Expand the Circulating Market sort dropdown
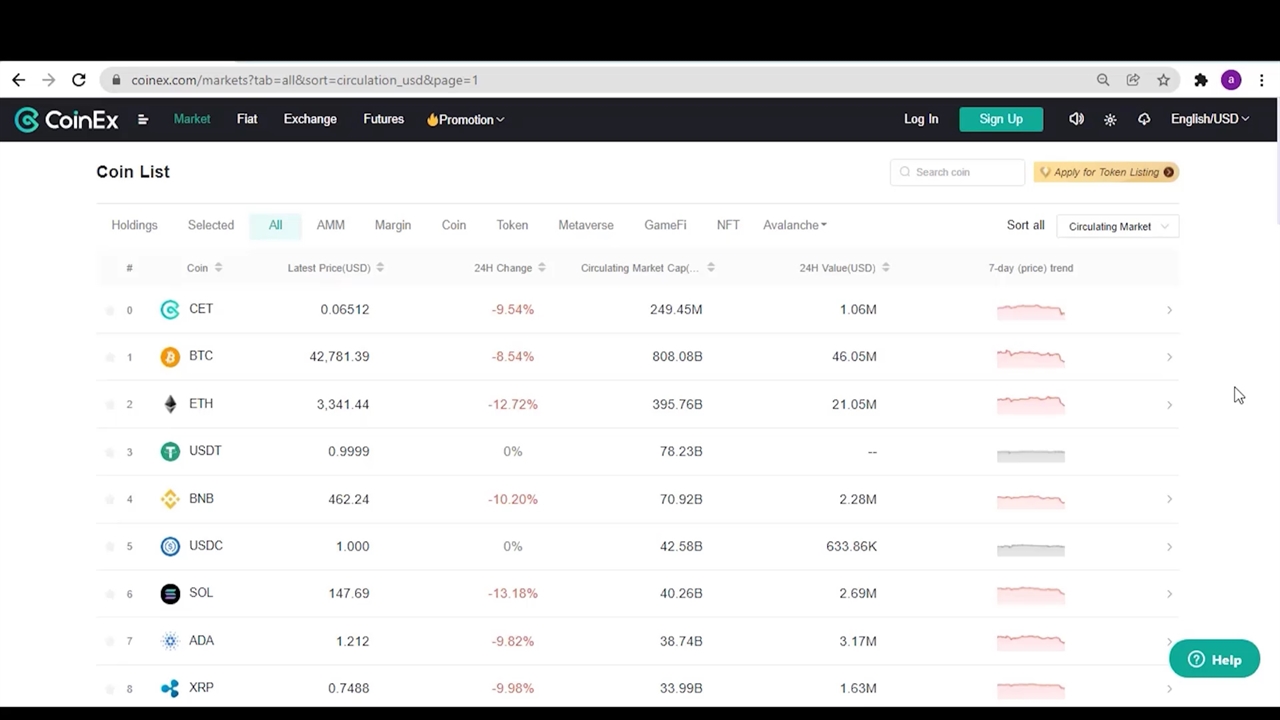The image size is (1280, 720). [1117, 227]
